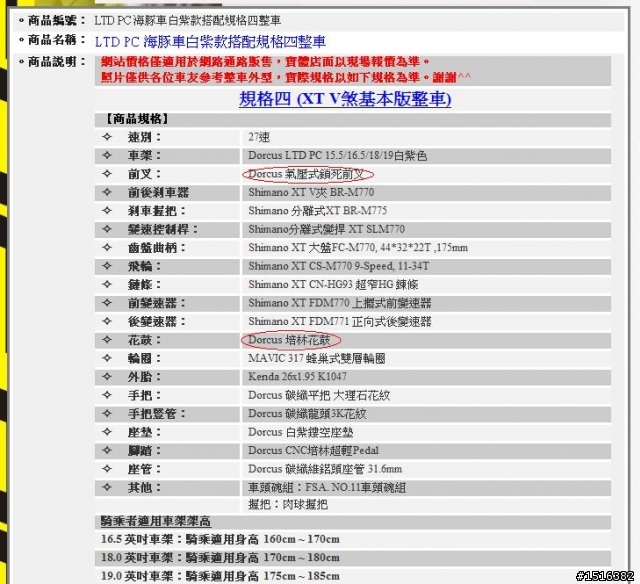Click the 剎車握把 row label
640x584 pixels.
(157, 211)
